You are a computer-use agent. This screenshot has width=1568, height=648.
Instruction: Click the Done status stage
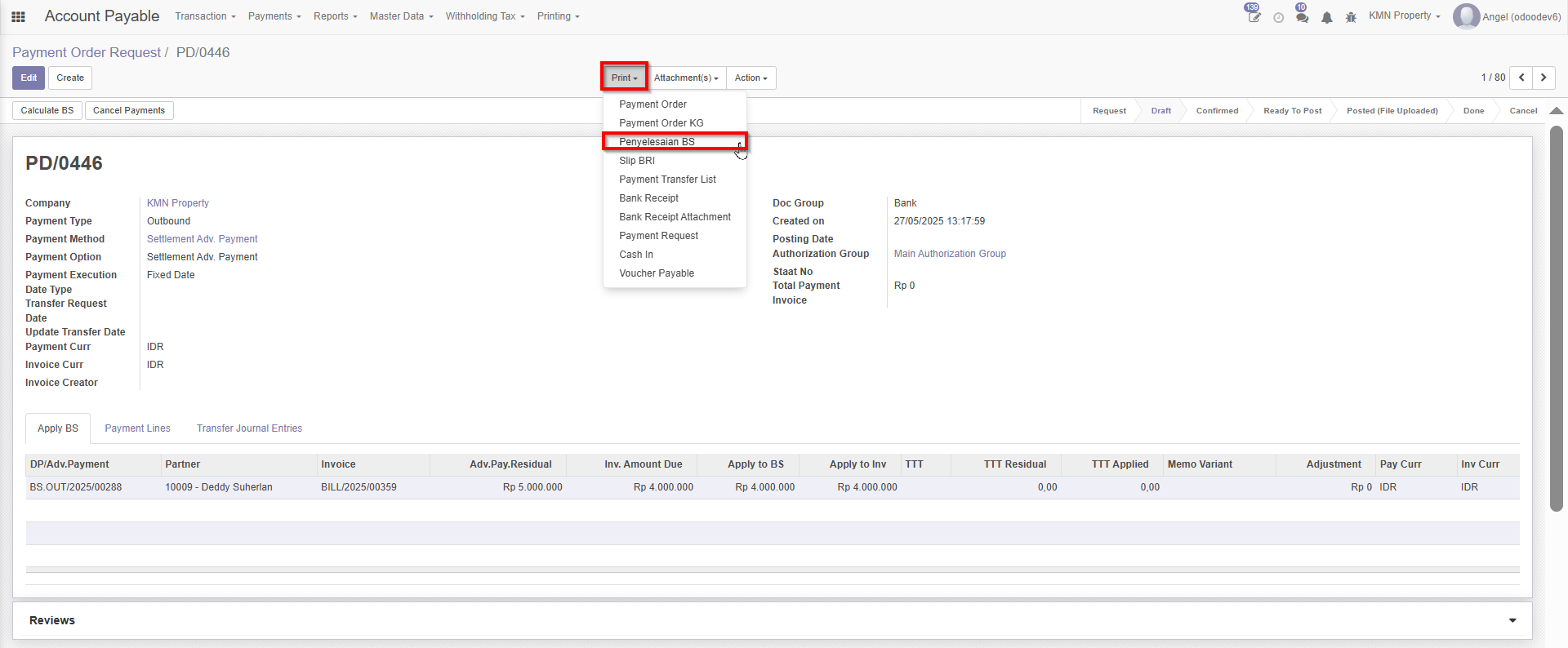[x=1473, y=111]
